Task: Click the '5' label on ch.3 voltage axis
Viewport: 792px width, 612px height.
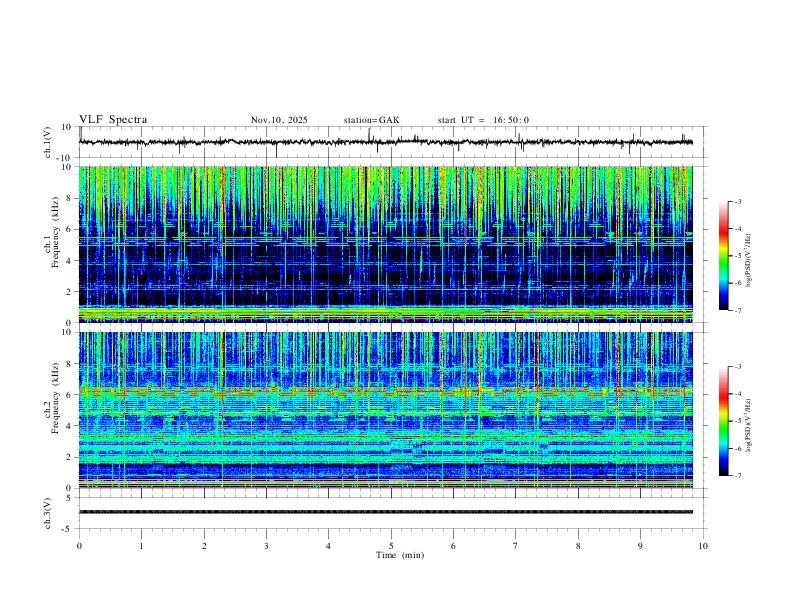Action: [x=70, y=497]
